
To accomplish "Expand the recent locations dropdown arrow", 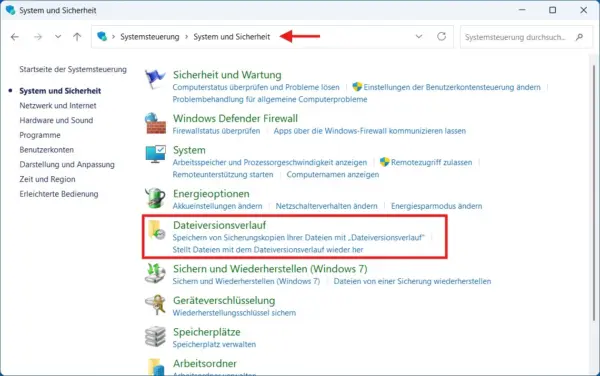I will coord(58,37).
